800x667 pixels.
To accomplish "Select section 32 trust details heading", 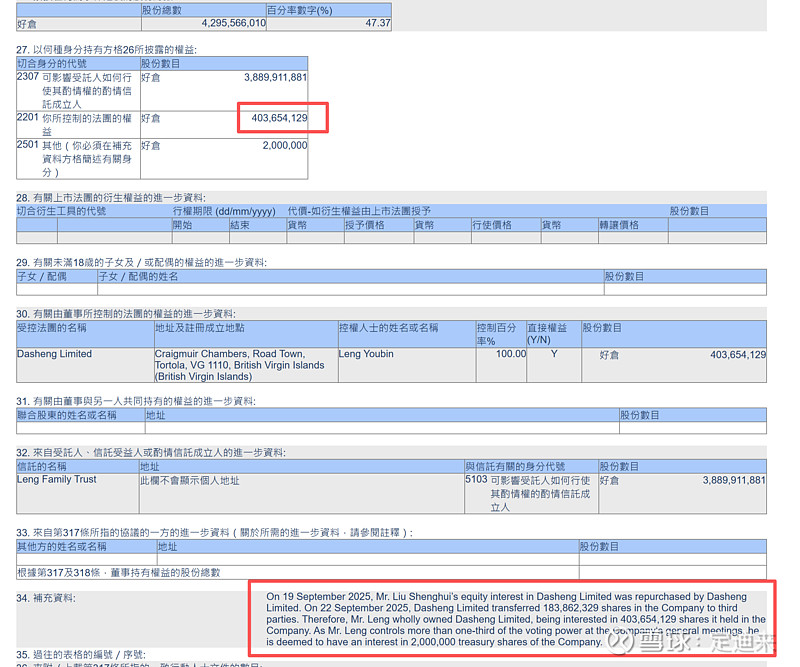I will [x=151, y=453].
